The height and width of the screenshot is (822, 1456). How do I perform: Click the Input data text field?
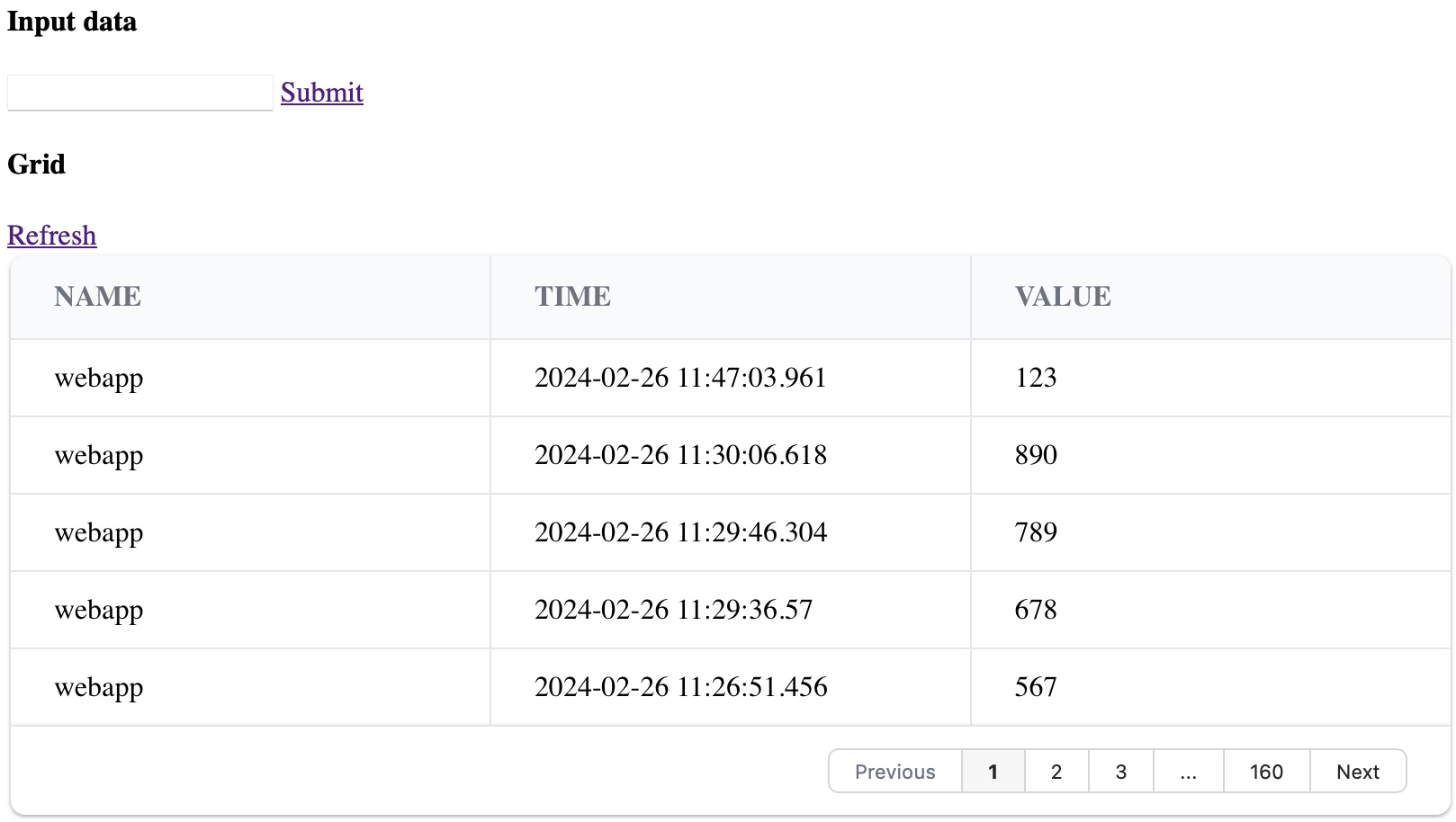point(139,93)
